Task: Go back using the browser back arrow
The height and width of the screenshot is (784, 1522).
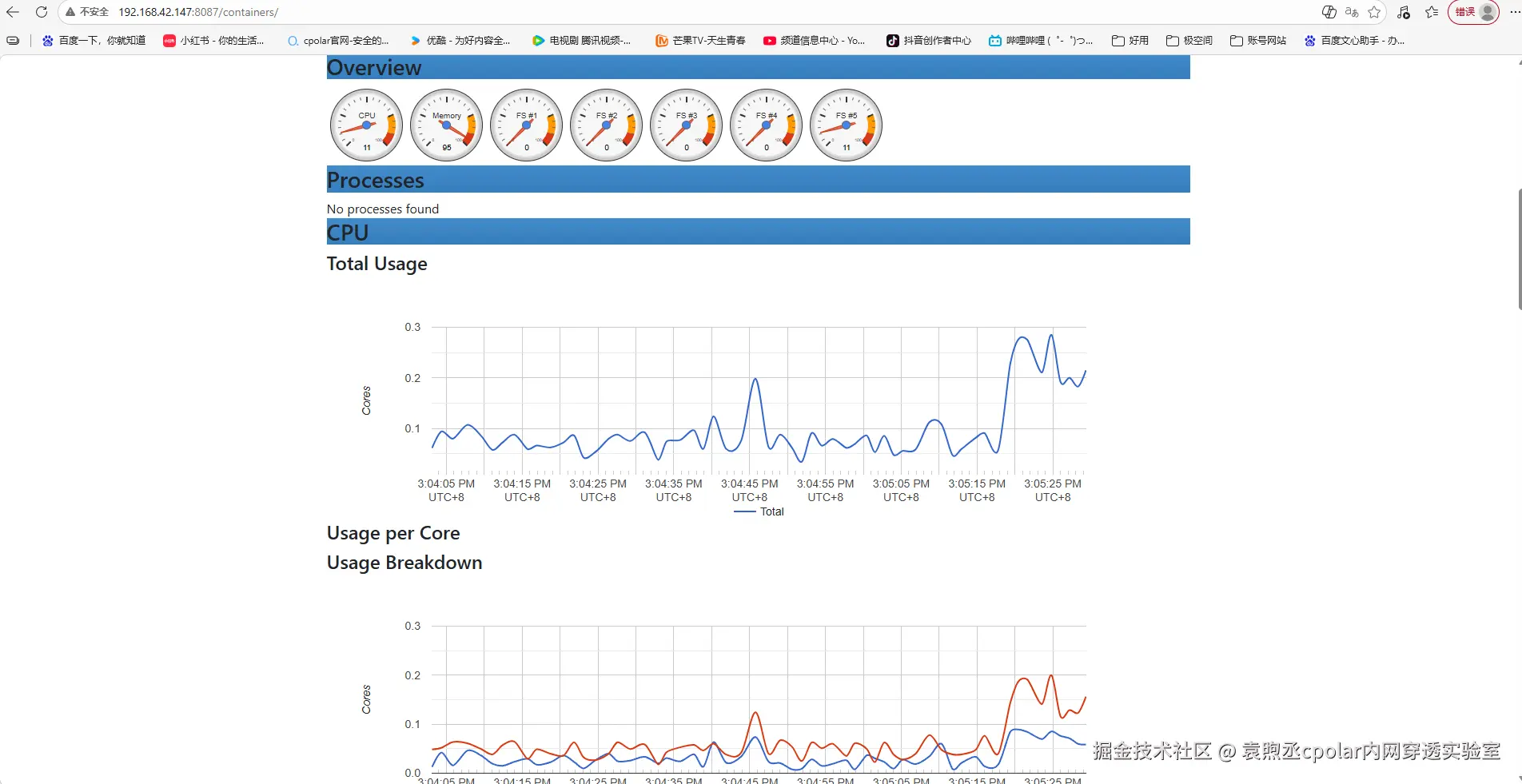Action: click(13, 12)
